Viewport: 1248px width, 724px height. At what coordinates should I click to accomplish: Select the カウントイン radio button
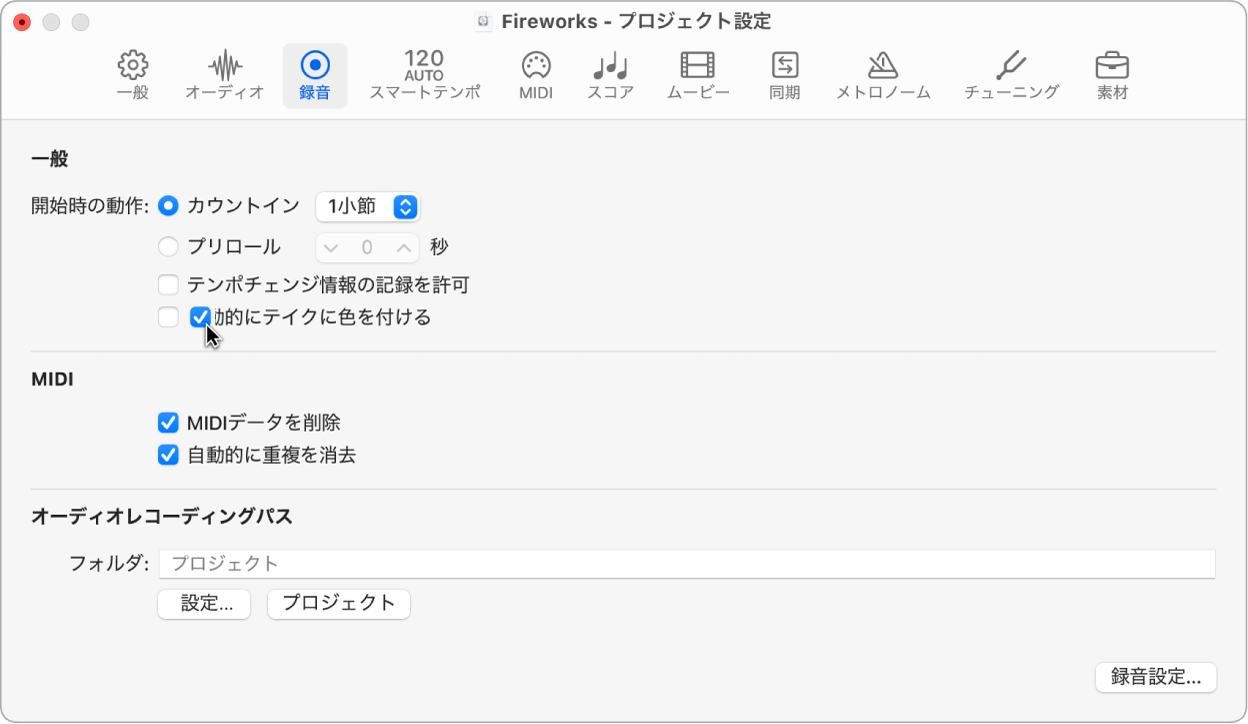click(168, 206)
